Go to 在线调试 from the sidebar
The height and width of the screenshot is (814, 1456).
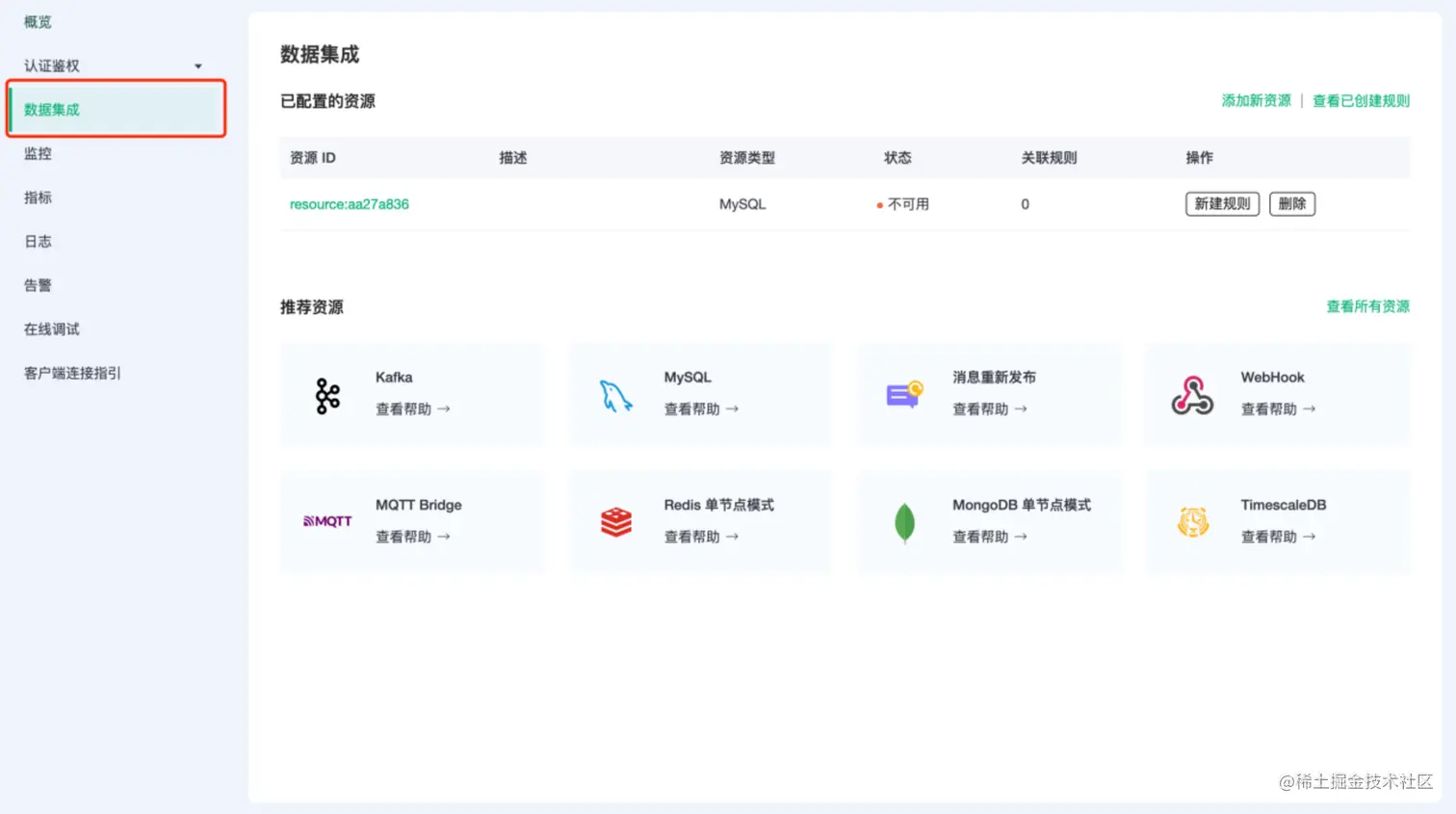click(x=50, y=328)
